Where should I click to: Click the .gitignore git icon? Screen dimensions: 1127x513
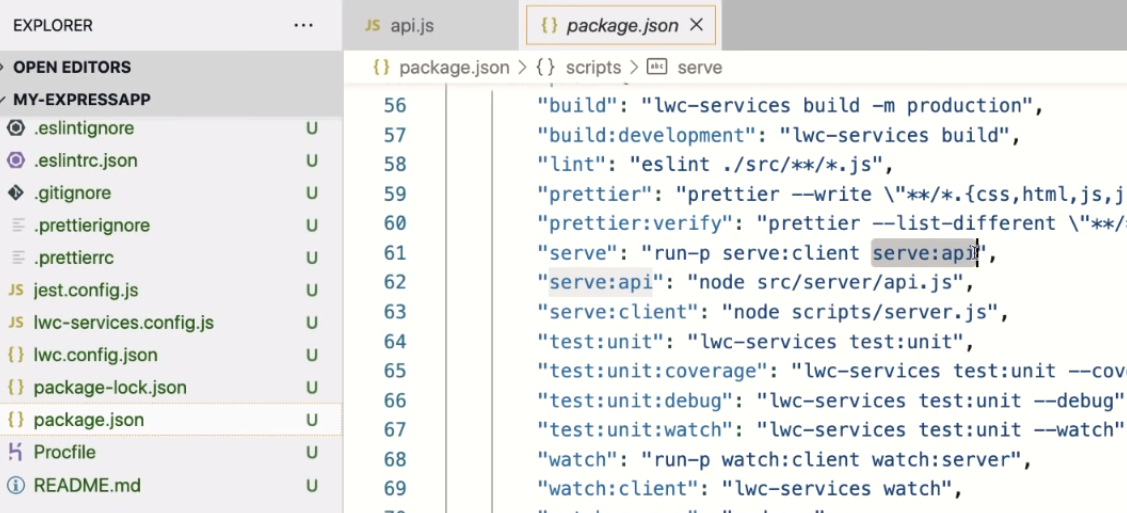(x=16, y=193)
